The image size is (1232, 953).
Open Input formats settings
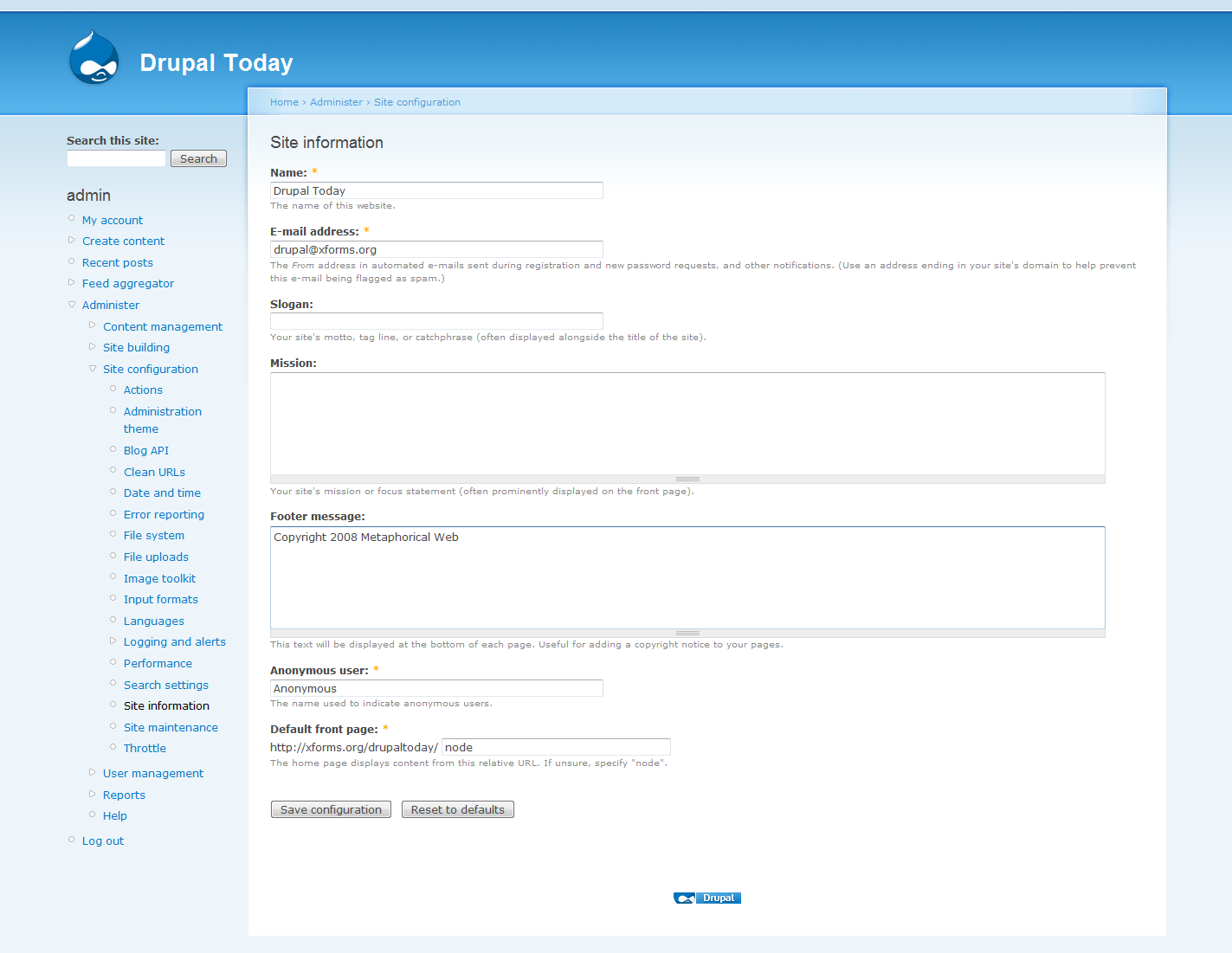coord(161,599)
